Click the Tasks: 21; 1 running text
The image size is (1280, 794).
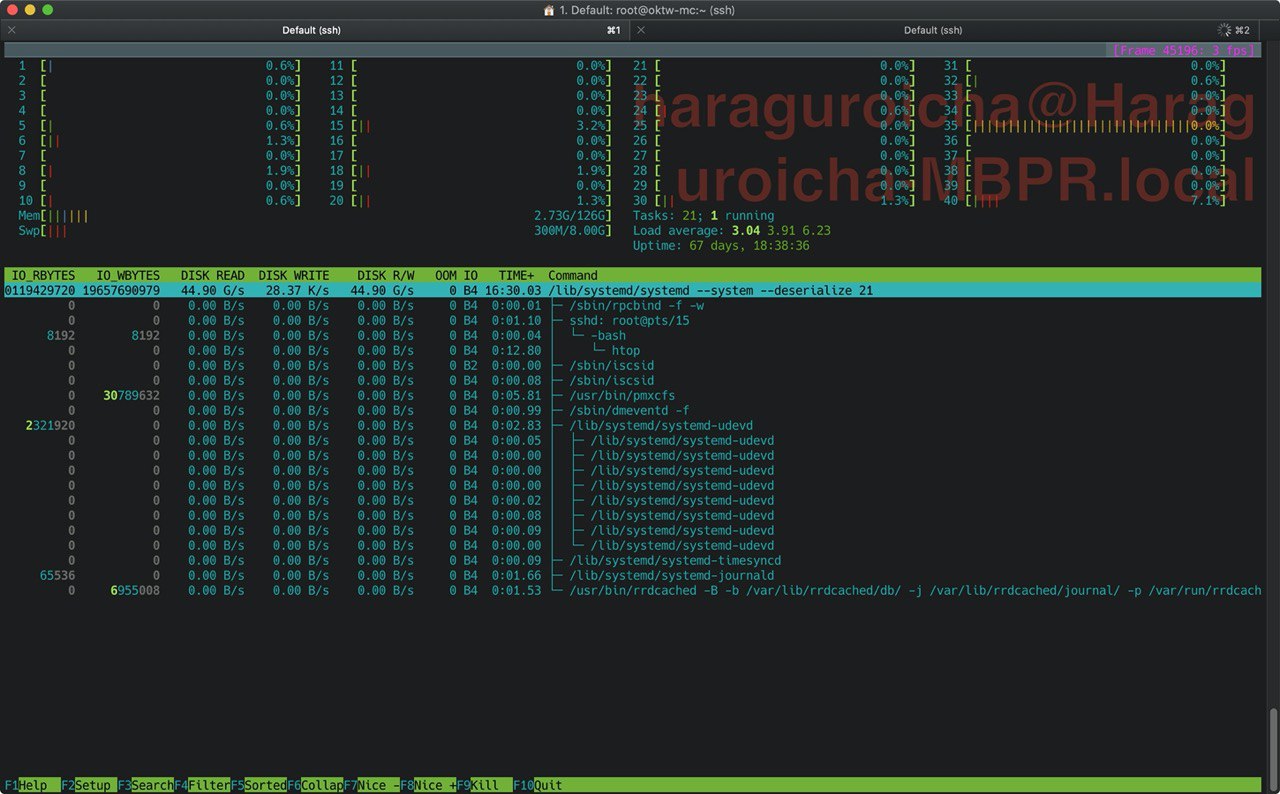(x=703, y=215)
